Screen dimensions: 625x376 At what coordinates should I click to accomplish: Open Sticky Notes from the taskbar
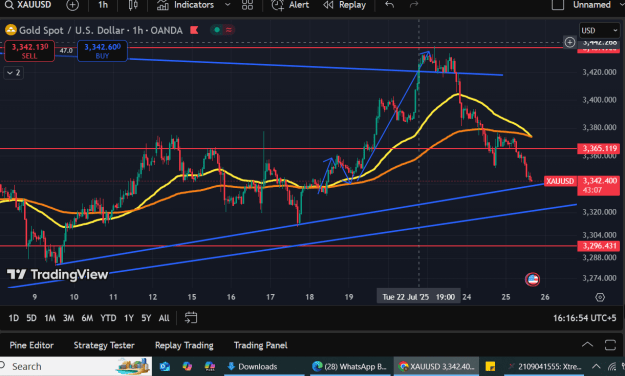490,366
